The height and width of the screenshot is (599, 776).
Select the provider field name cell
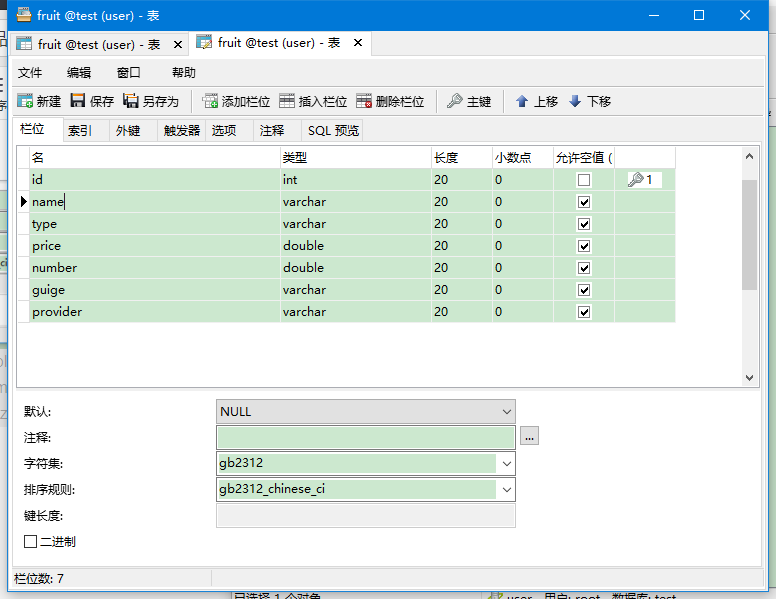click(x=154, y=312)
